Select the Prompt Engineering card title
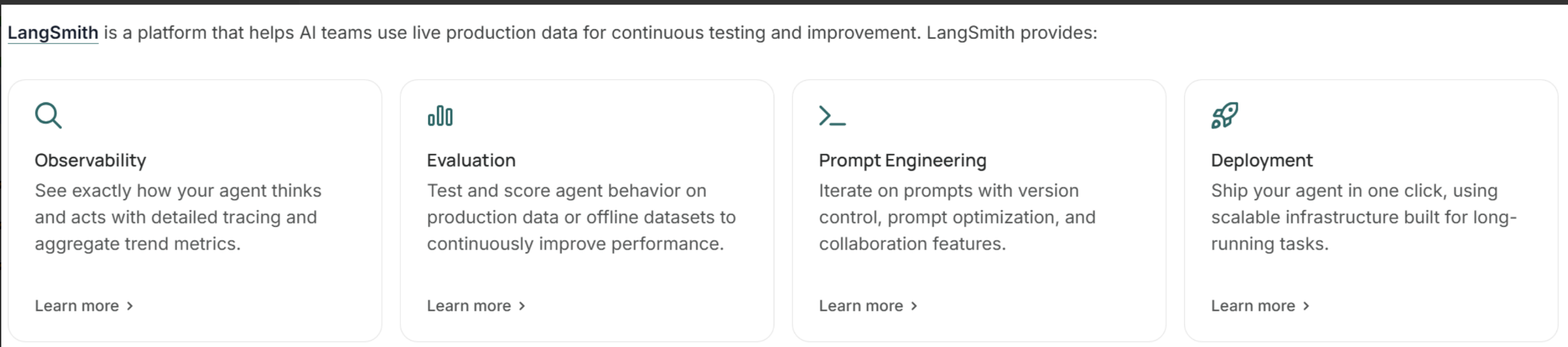 pyautogui.click(x=902, y=160)
